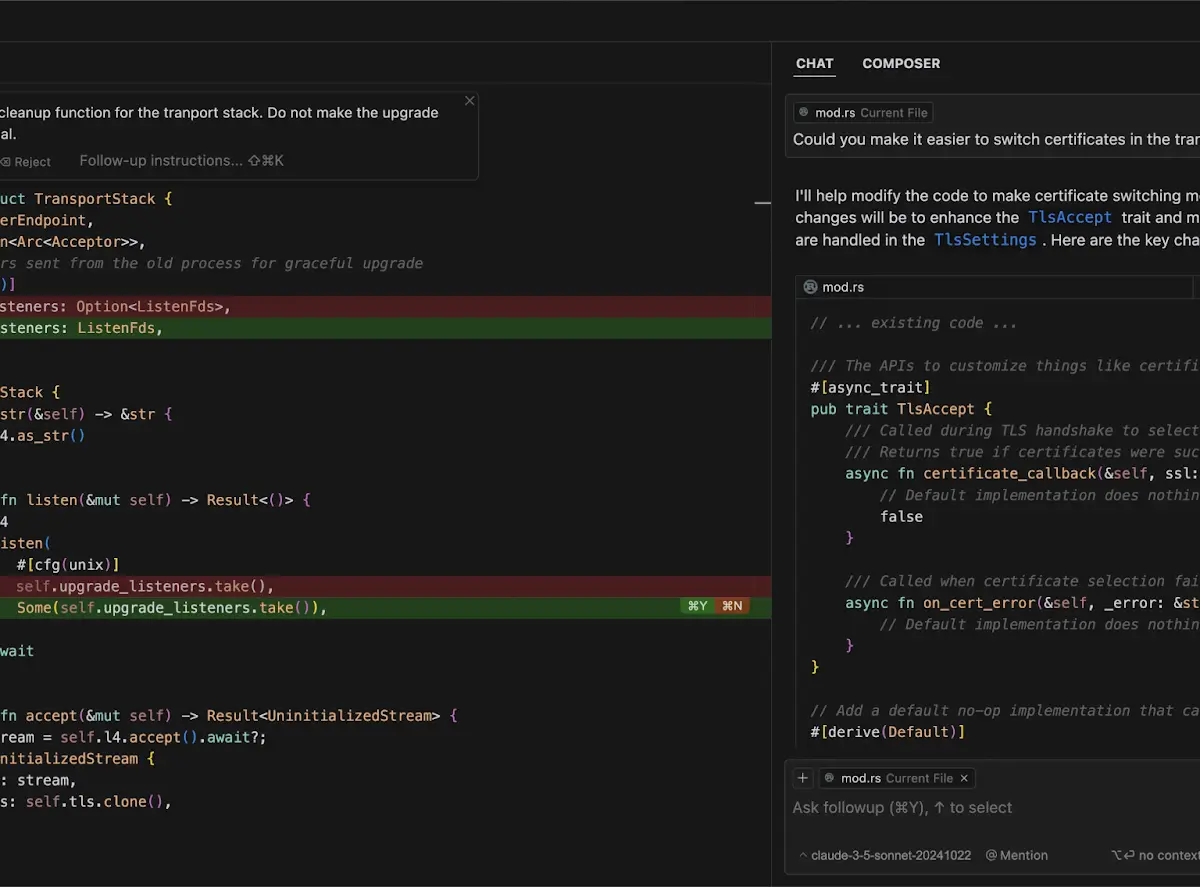This screenshot has width=1200, height=887.
Task: Click the mod.rs Current File chip at top
Action: click(x=864, y=113)
